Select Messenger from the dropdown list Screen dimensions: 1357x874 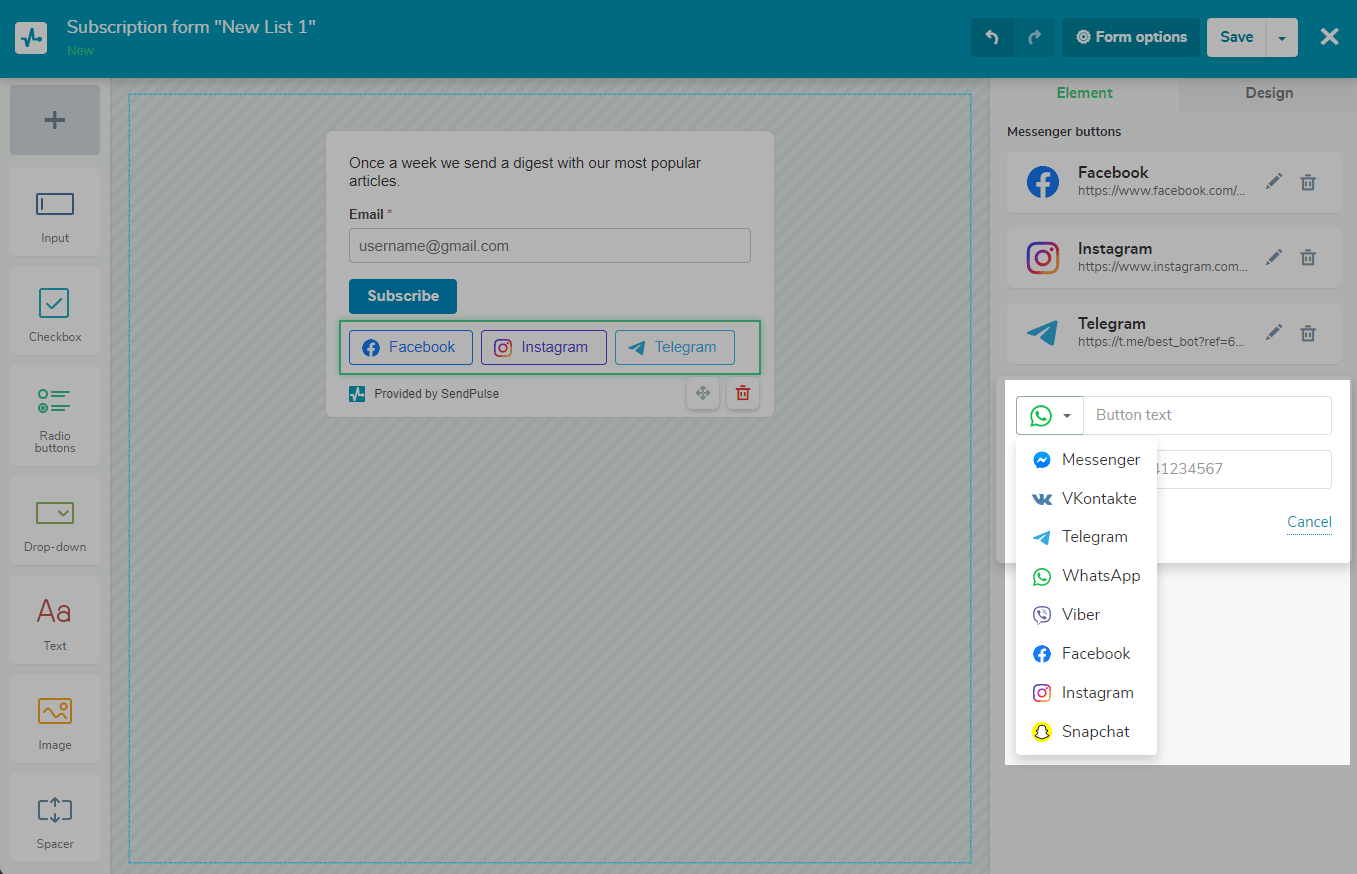(x=1086, y=460)
